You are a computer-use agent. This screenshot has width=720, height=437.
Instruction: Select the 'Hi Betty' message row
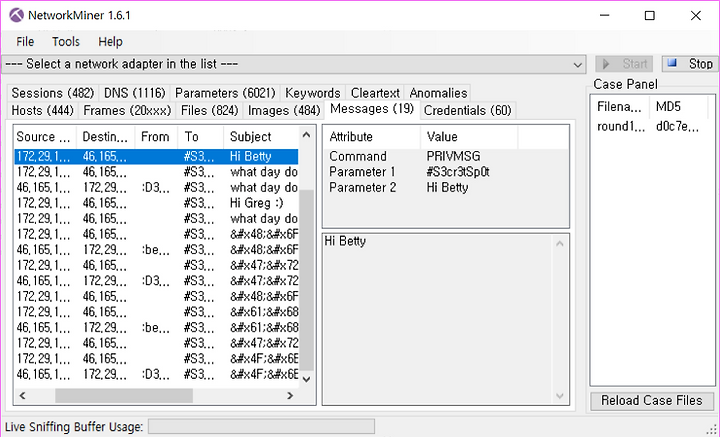point(156,157)
